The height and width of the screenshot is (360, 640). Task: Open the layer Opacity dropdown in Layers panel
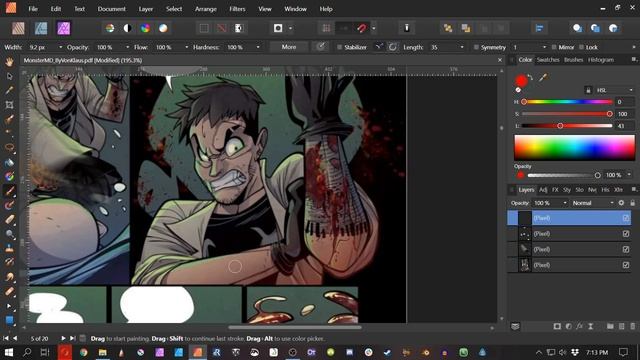(x=565, y=203)
